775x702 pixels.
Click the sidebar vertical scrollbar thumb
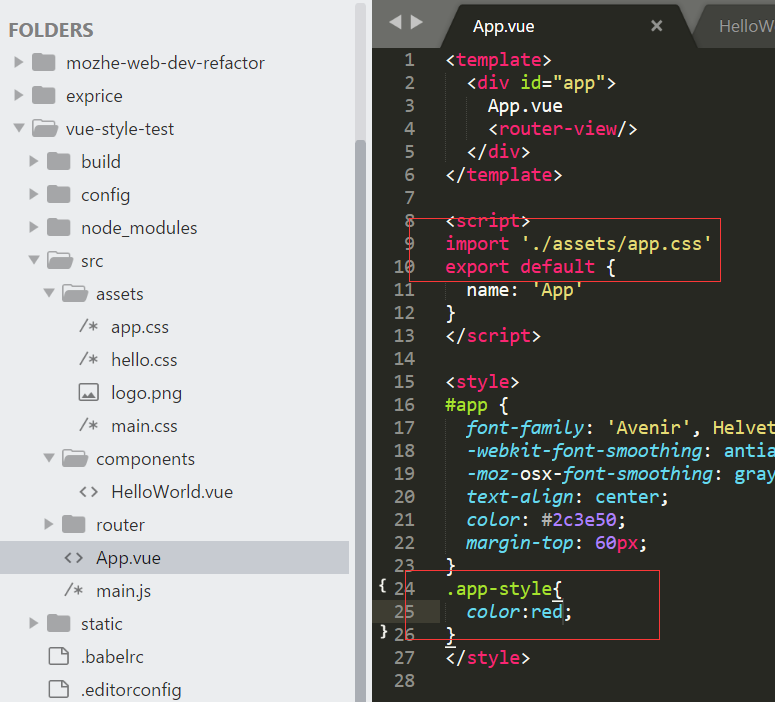(x=360, y=420)
